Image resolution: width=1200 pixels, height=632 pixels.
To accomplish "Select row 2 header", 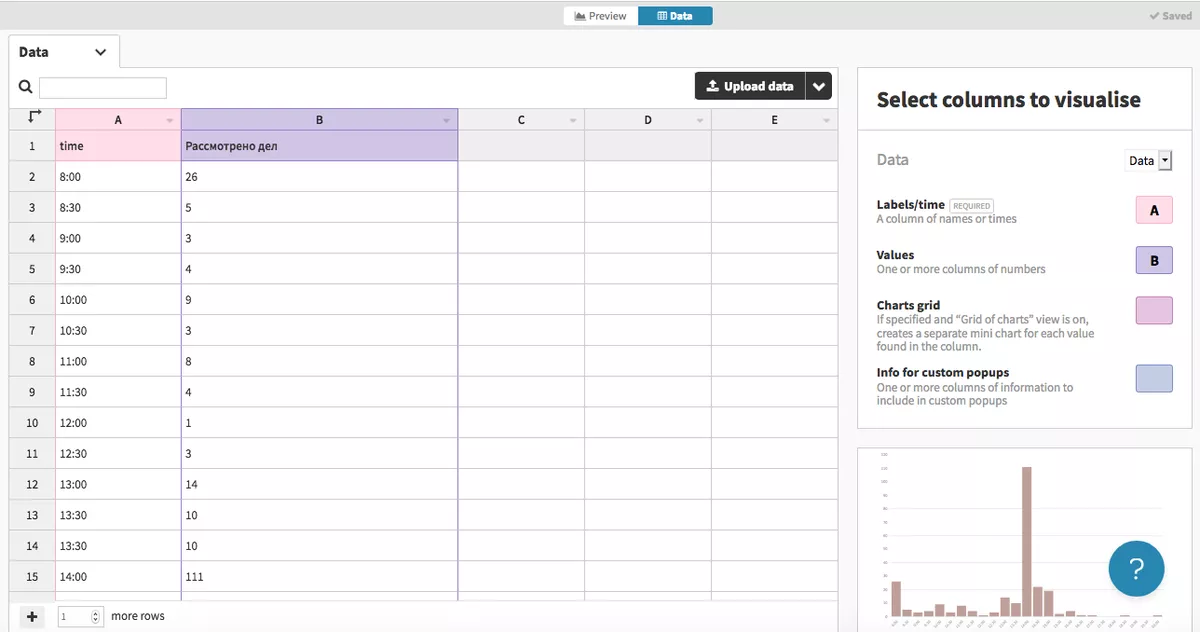I will point(32,177).
